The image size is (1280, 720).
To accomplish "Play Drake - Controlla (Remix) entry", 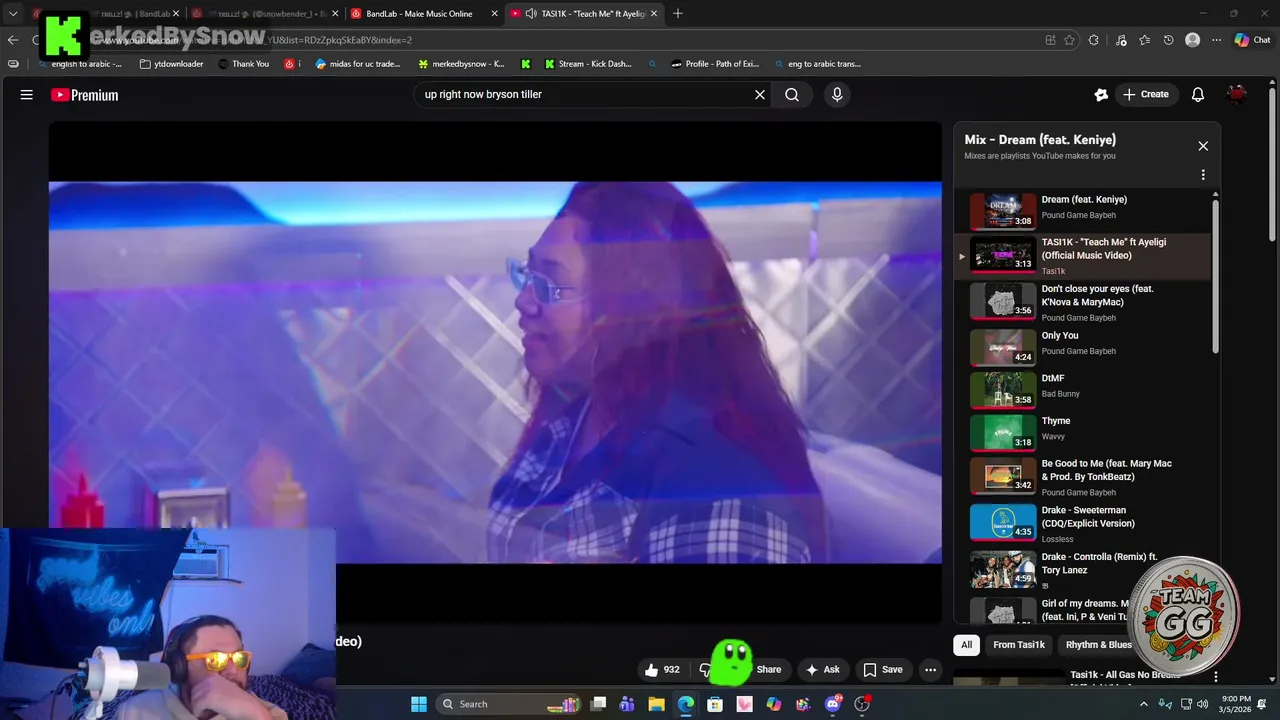I will click(1084, 569).
